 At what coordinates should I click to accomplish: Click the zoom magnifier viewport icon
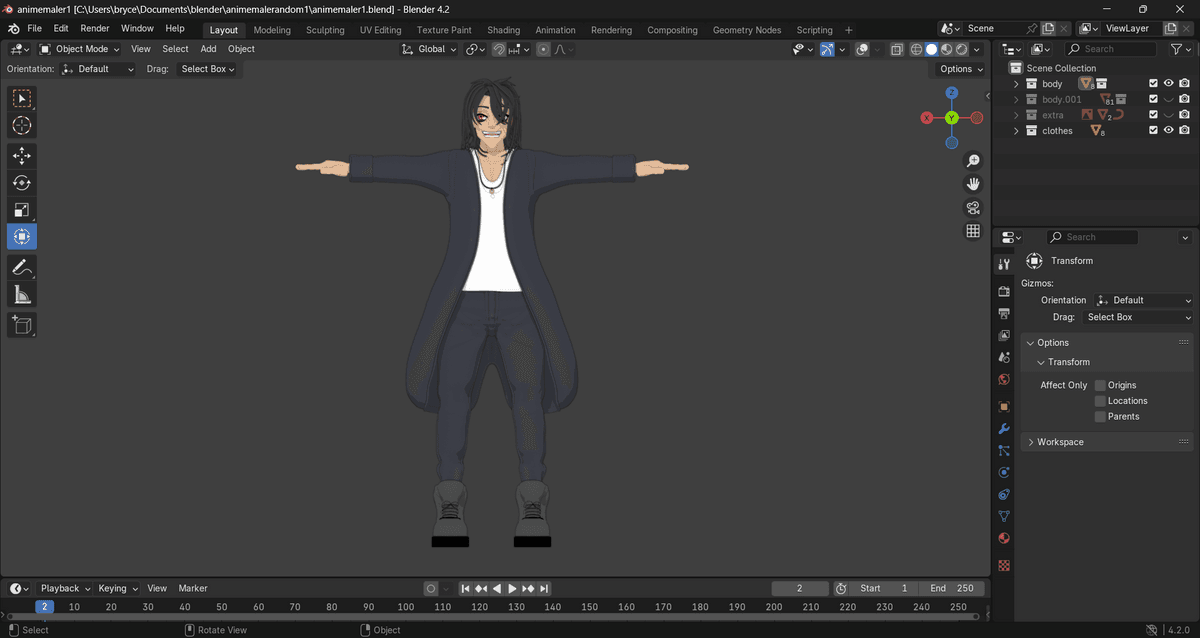click(x=972, y=161)
